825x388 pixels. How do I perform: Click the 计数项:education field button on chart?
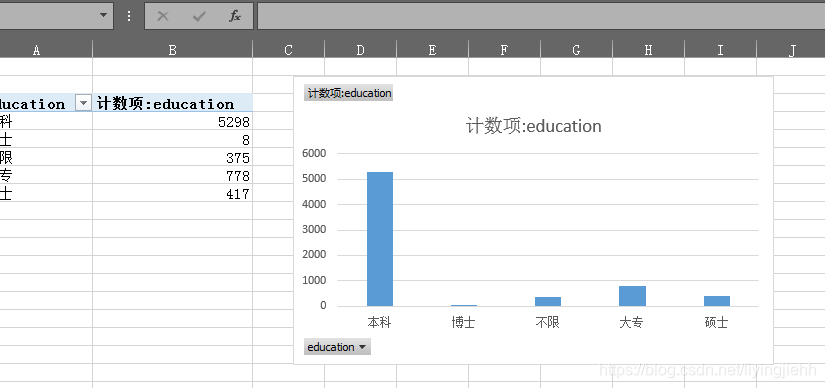348,93
